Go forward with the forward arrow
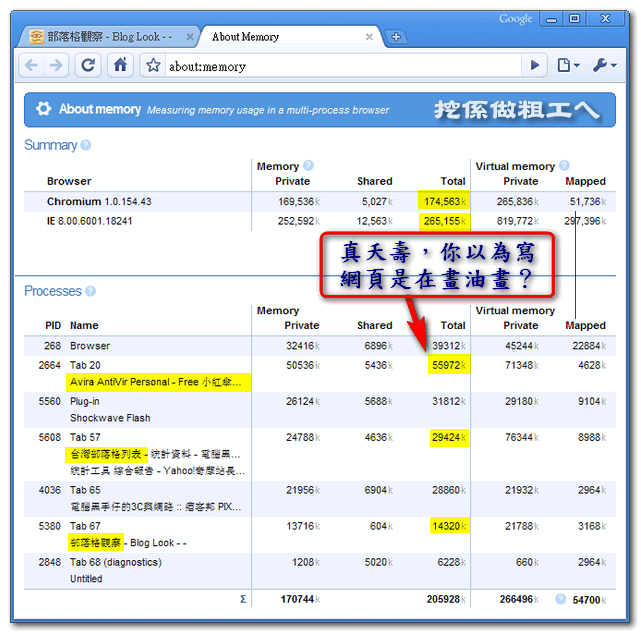641x634 pixels. (x=56, y=65)
